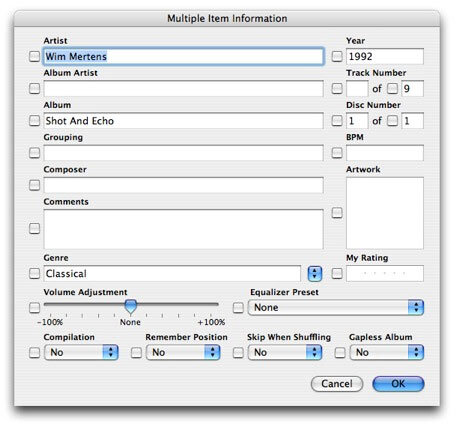Open the Genre combo box arrows

(x=315, y=274)
